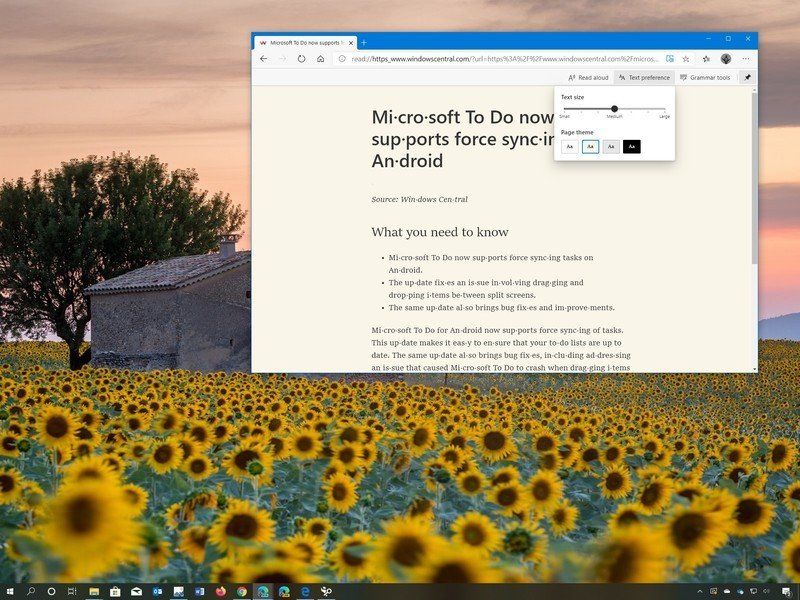The image size is (800, 600).
Task: Open Outlook from the taskbar
Action: [x=157, y=592]
